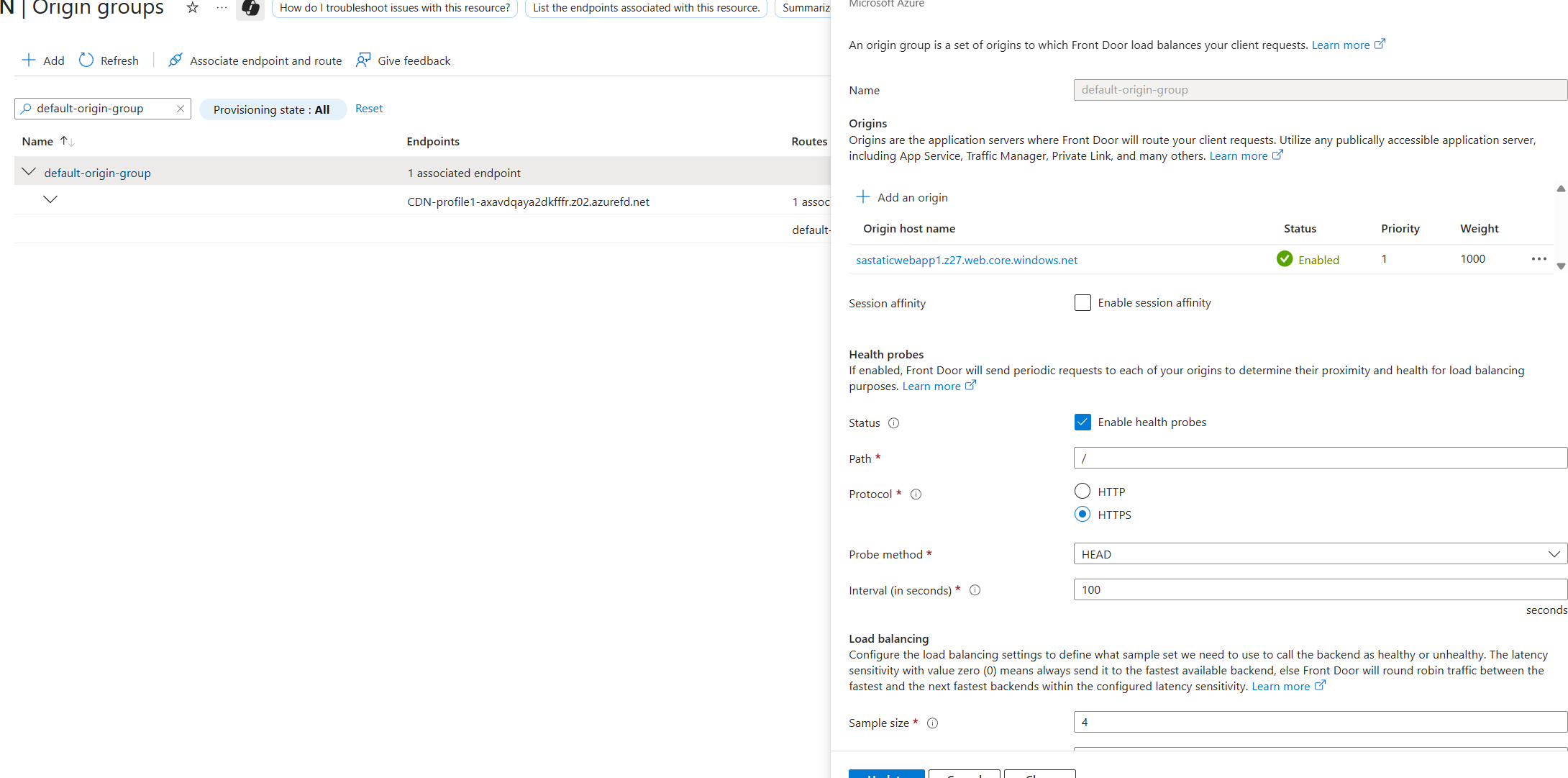
Task: Open the ellipsis menu for sastaticwebapp1 origin
Action: pyautogui.click(x=1539, y=259)
